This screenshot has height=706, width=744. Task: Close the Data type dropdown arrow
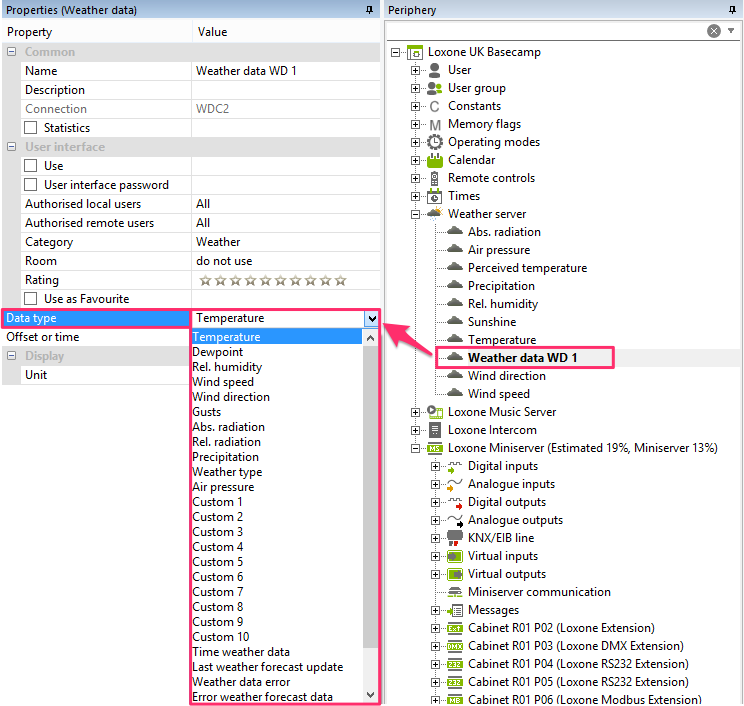[371, 318]
